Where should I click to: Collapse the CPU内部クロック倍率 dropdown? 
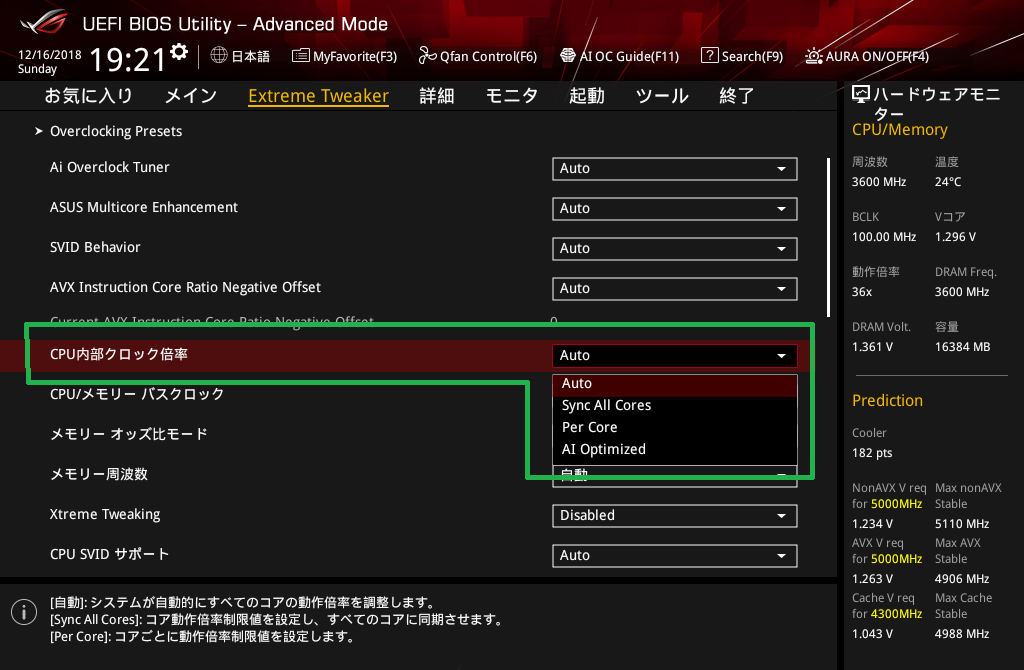click(675, 355)
